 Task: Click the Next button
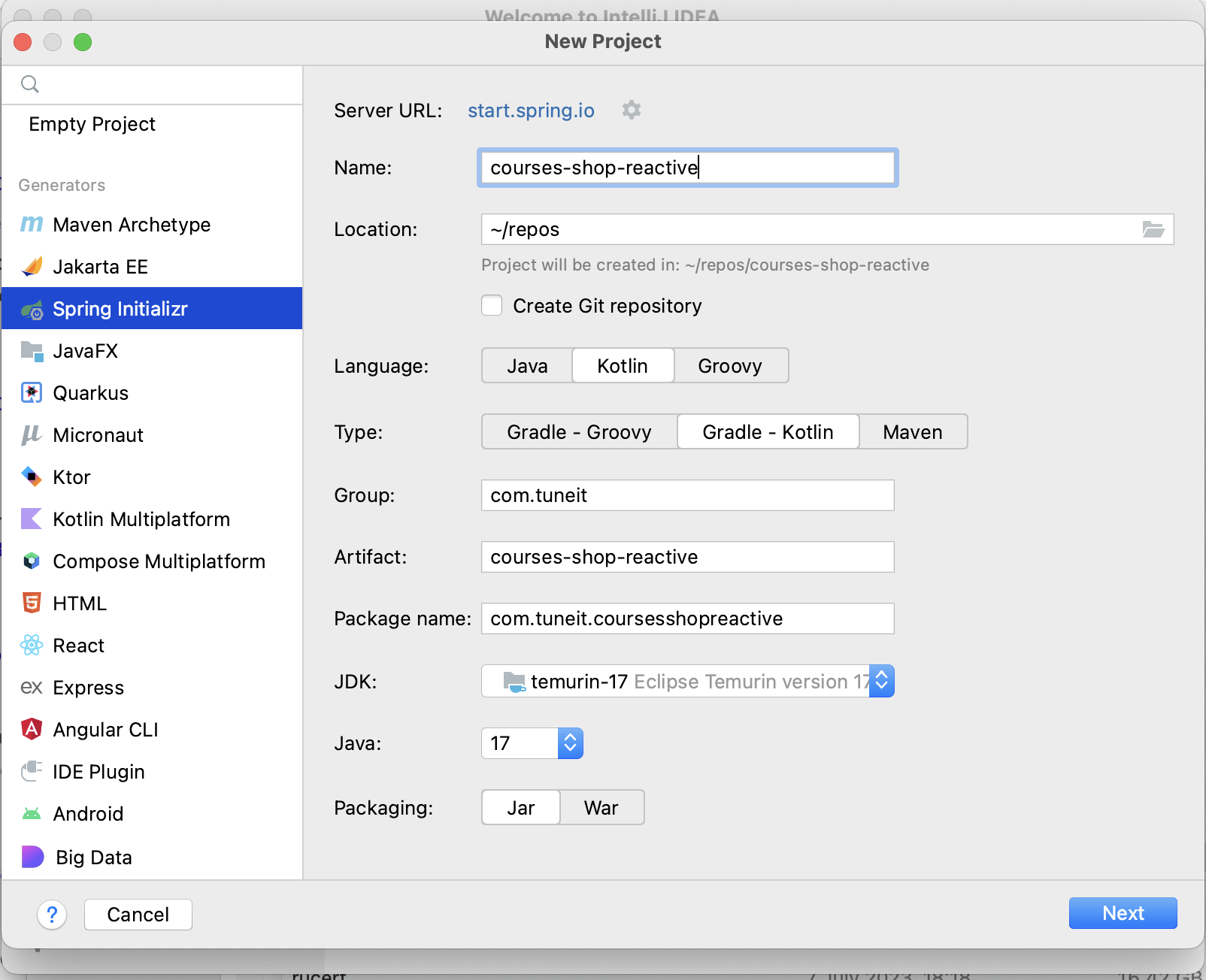pos(1123,913)
